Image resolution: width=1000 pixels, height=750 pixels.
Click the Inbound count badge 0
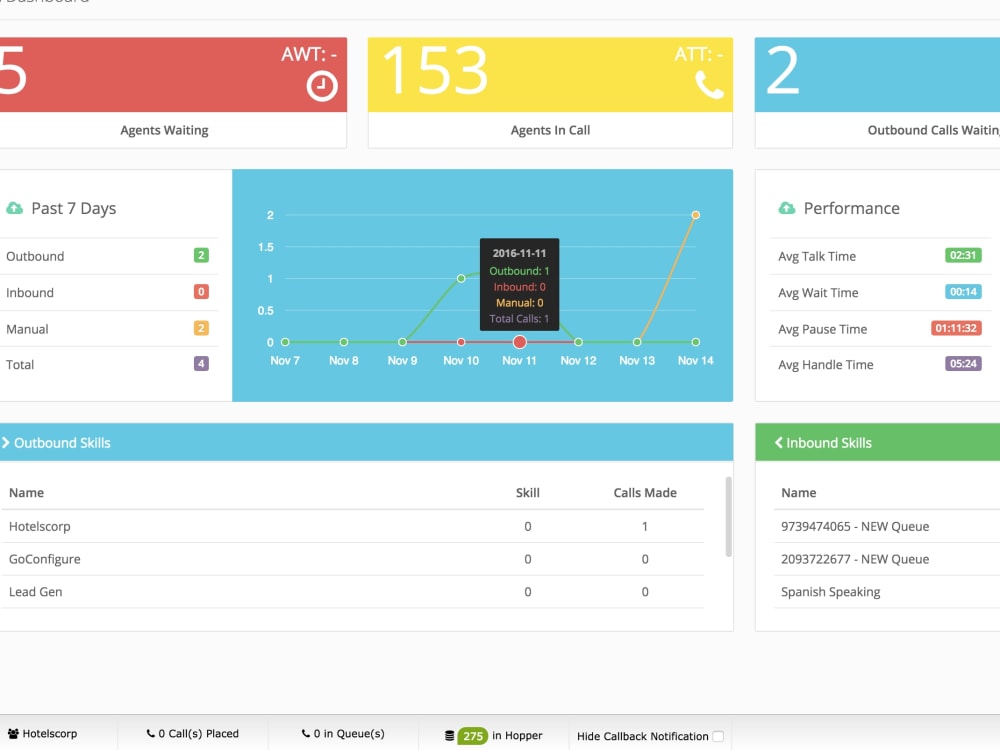[x=201, y=291]
